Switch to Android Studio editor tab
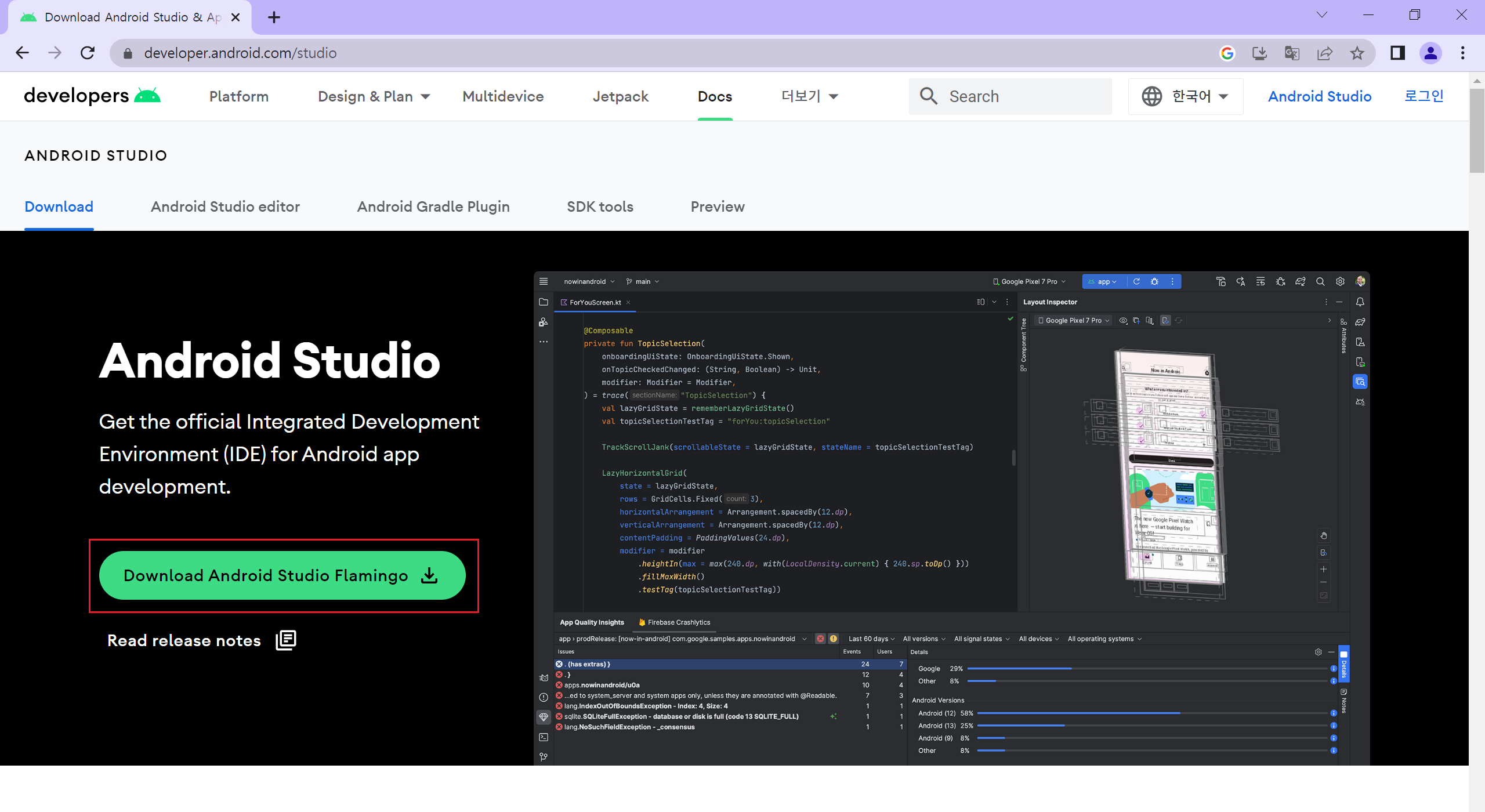1485x812 pixels. [225, 206]
